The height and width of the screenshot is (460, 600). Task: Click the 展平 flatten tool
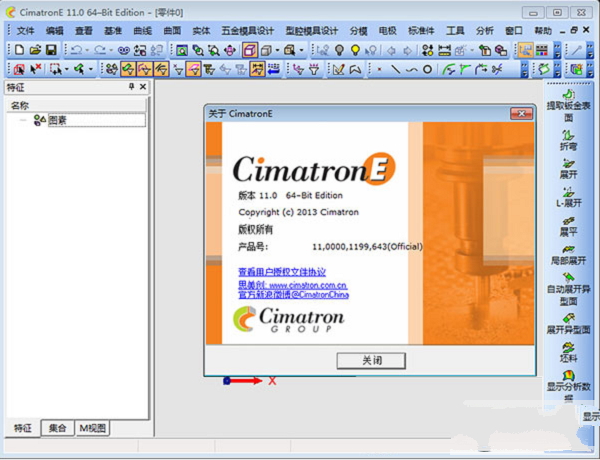pyautogui.click(x=568, y=227)
